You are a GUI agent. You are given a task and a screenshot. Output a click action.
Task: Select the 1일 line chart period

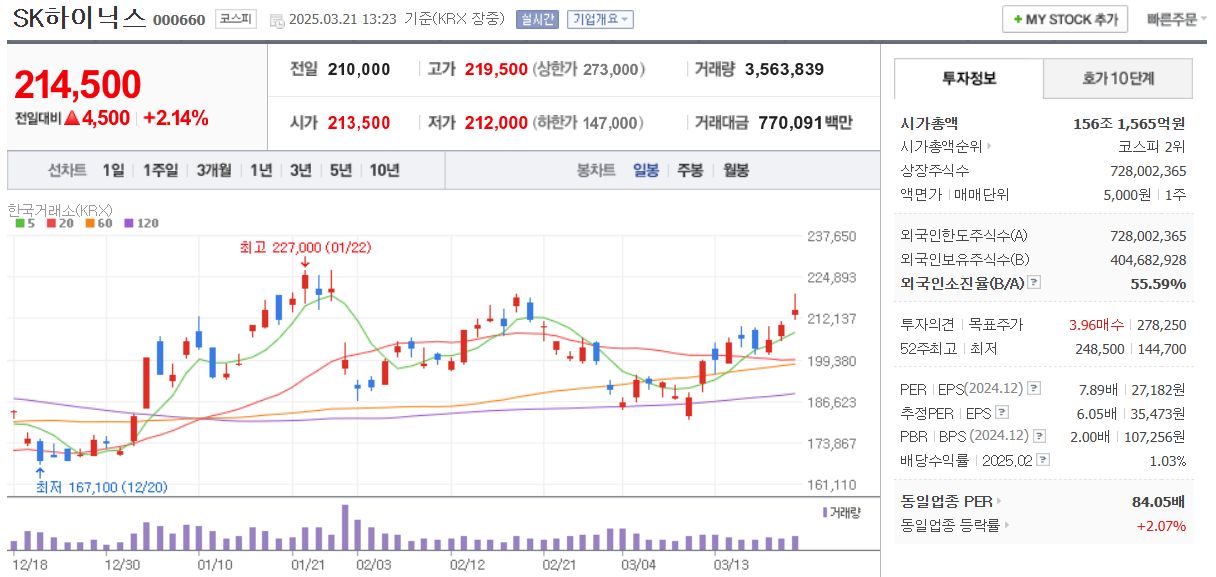pyautogui.click(x=114, y=170)
